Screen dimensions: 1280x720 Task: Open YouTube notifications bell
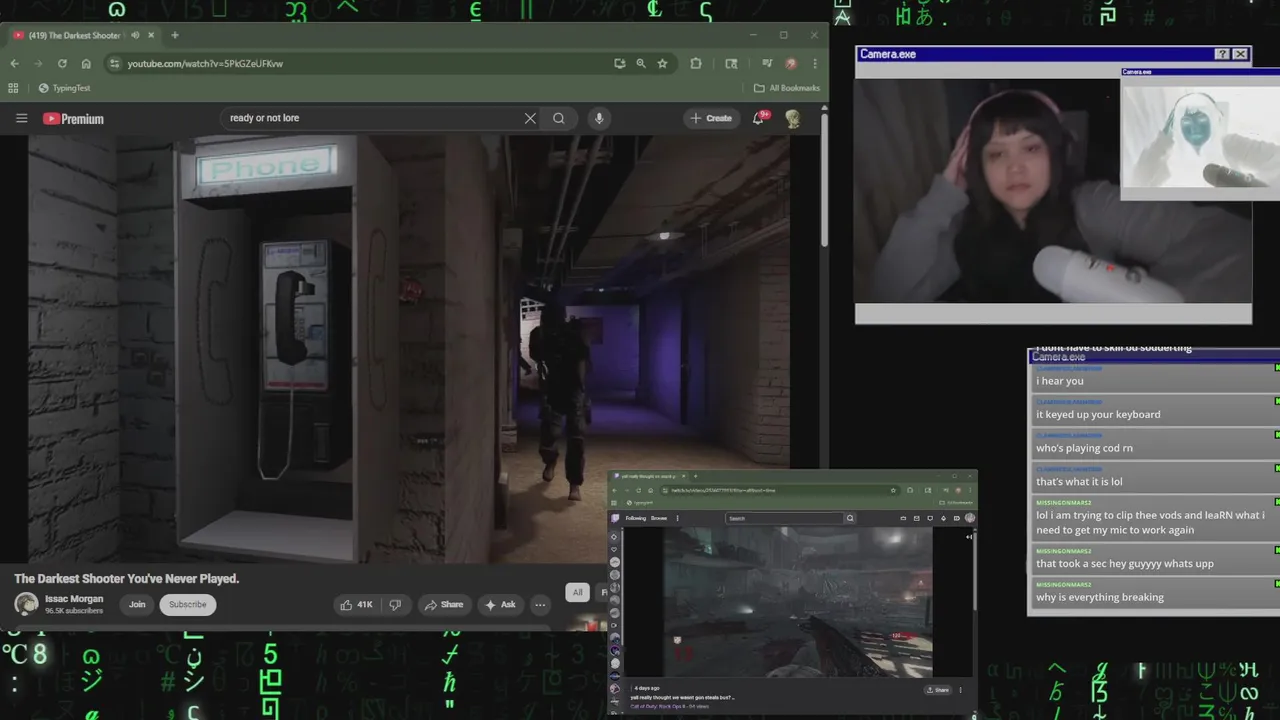(759, 118)
